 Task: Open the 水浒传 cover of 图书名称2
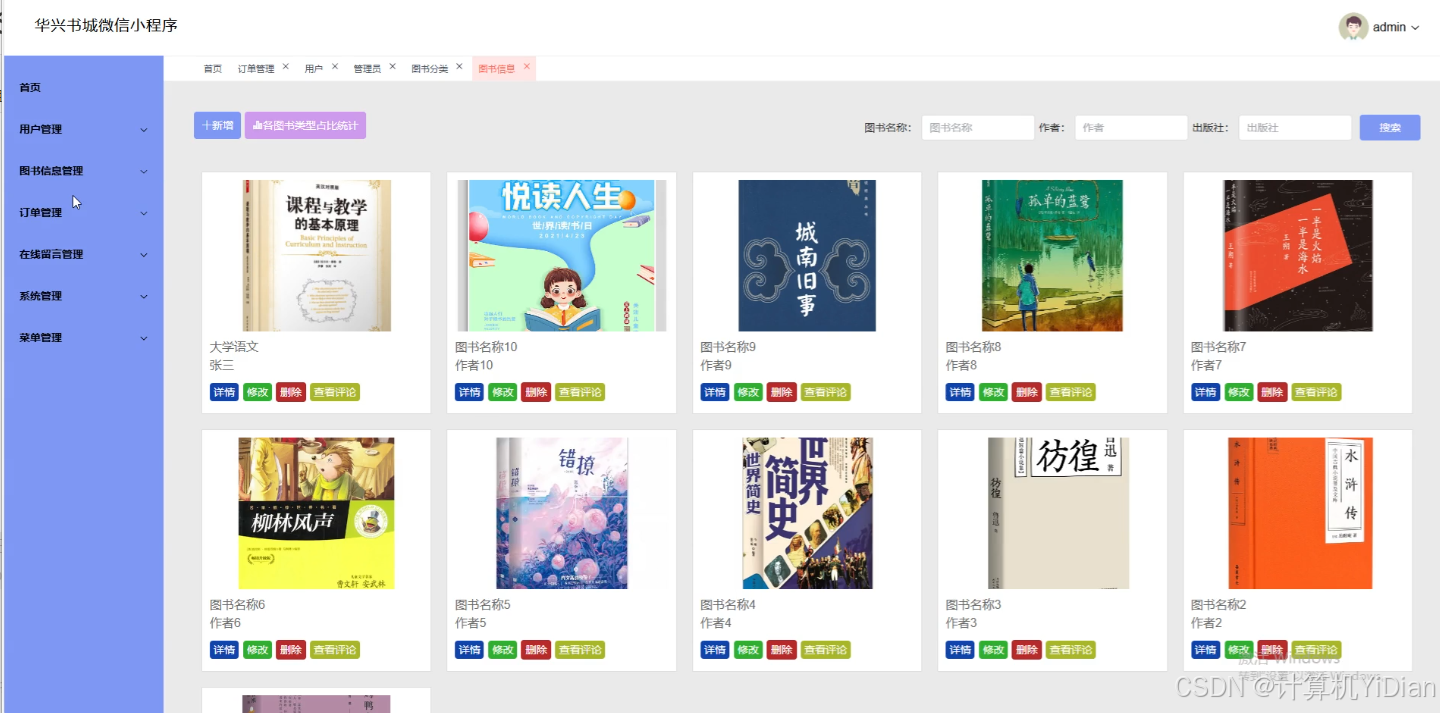1298,513
